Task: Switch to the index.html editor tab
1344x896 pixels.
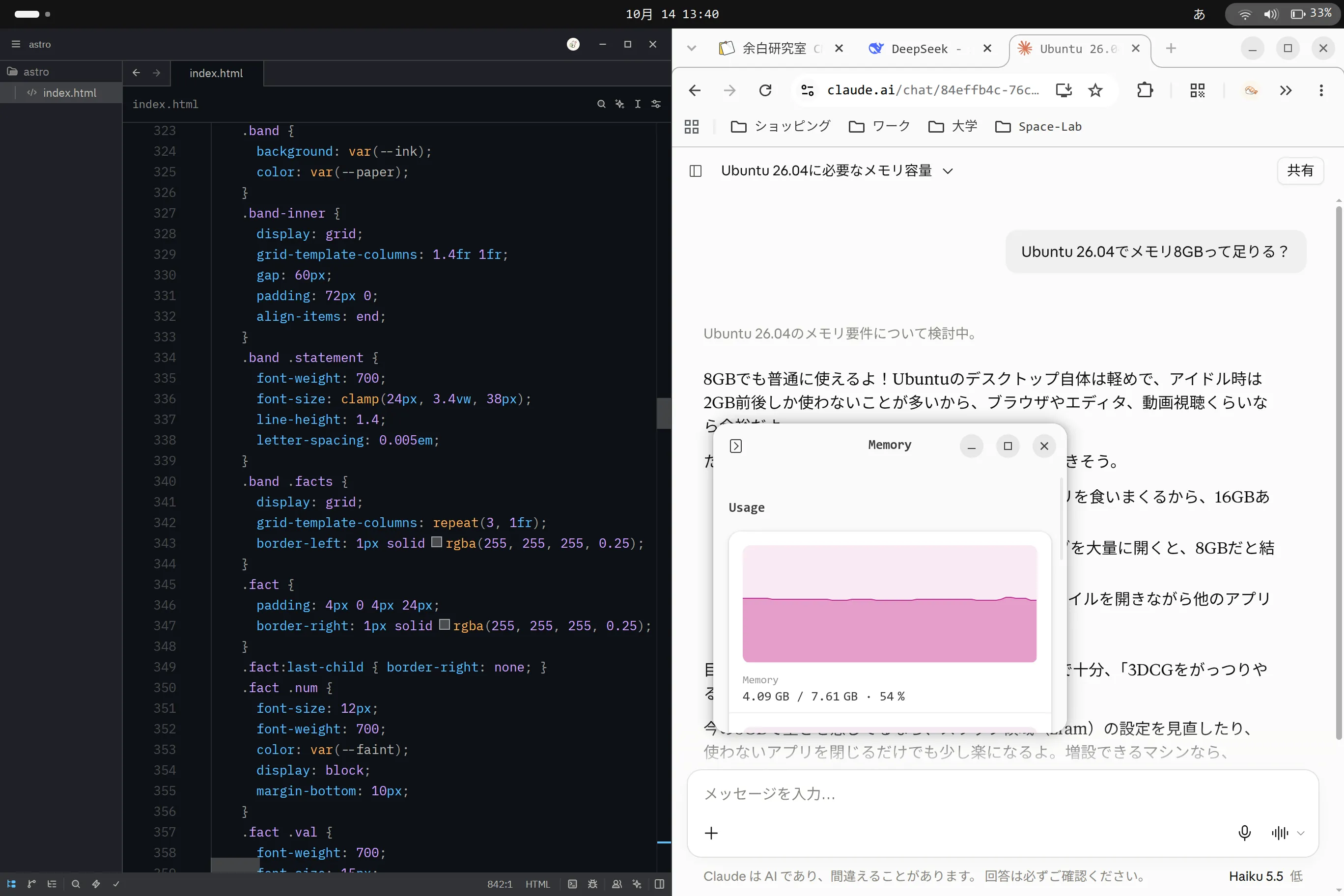Action: tap(217, 73)
